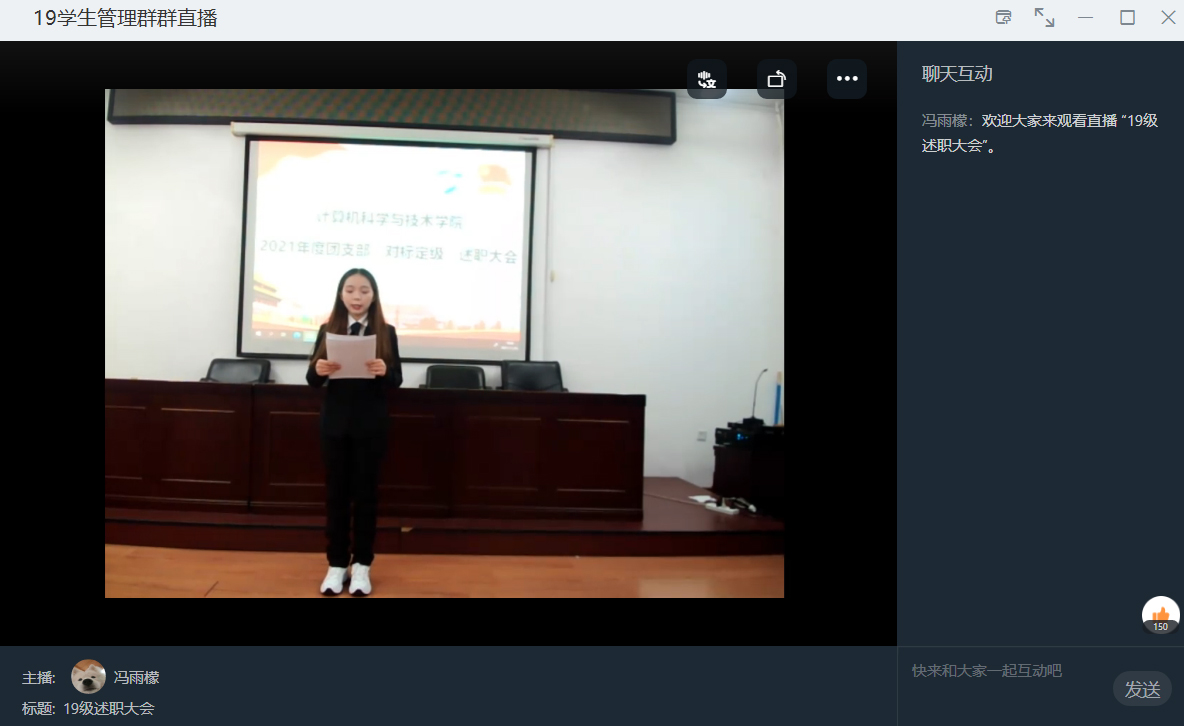Click the speech-to-text subtitle icon

[x=706, y=79]
